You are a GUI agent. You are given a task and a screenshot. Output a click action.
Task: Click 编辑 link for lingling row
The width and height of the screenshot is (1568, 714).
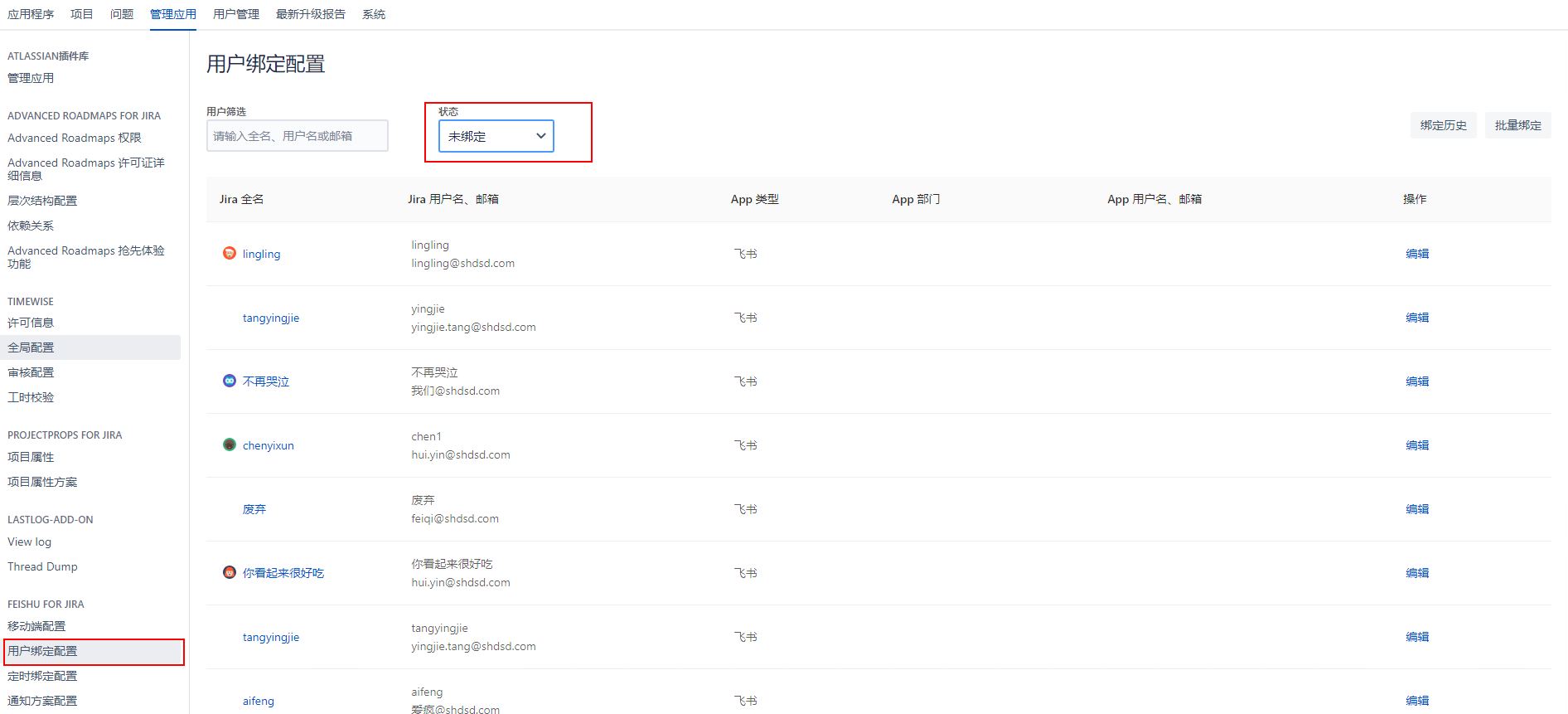[x=1416, y=254]
